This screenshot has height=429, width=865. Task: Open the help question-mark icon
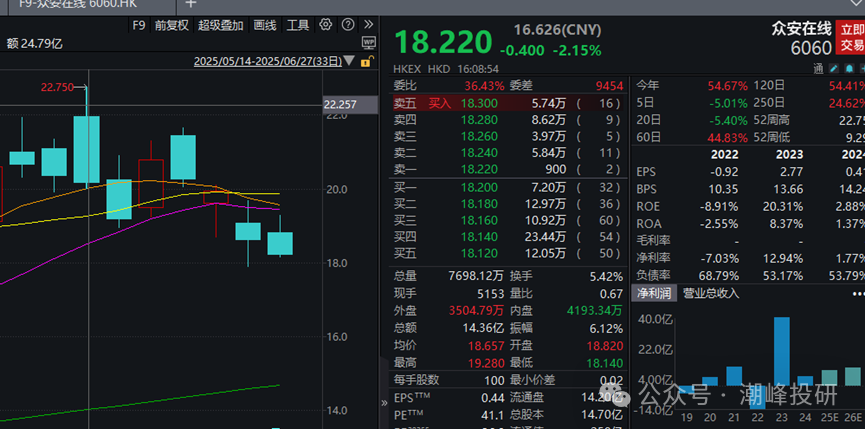[348, 25]
